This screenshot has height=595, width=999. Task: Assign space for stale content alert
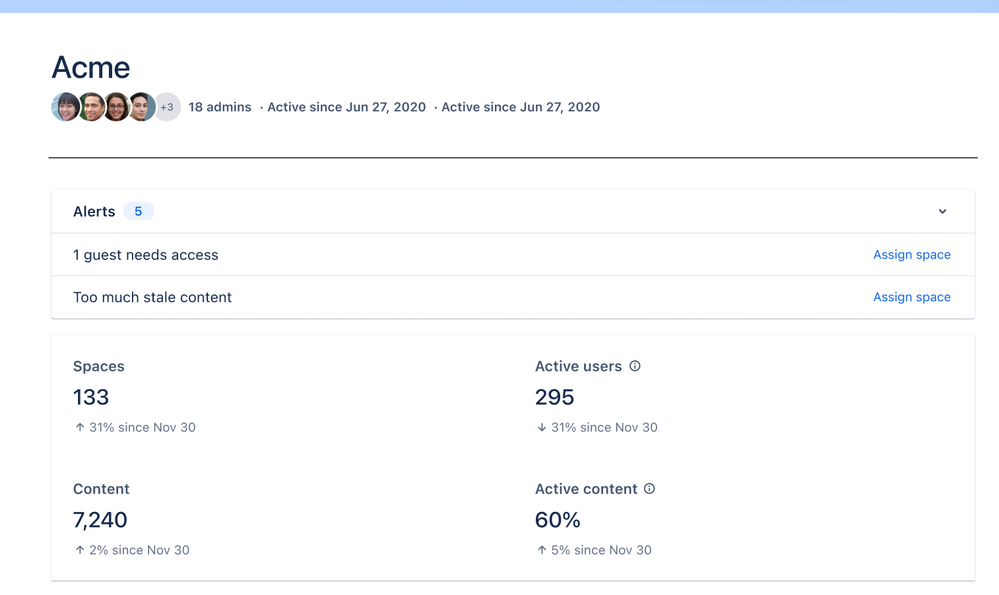point(912,298)
